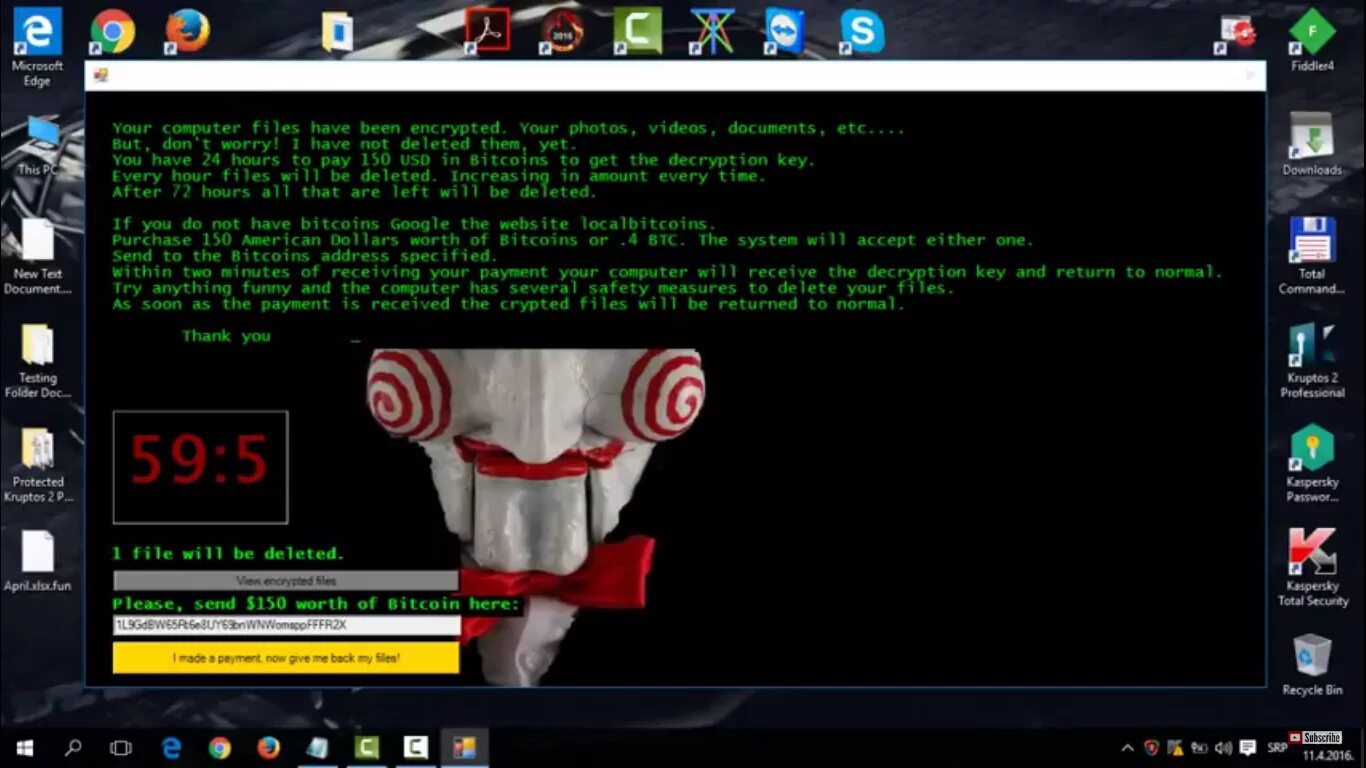Open the Fiddler4 desktop shortcut
This screenshot has width=1366, height=768.
click(1312, 40)
